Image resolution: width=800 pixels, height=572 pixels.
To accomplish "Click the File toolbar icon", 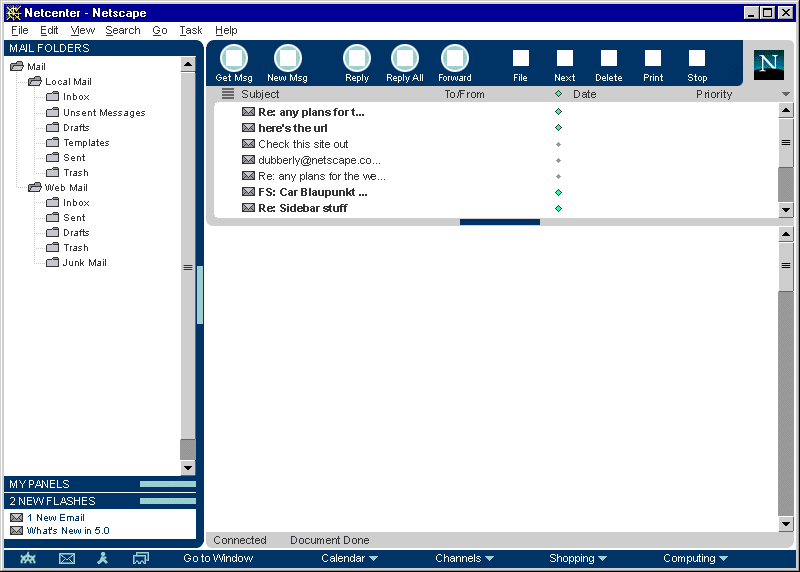I will point(520,58).
